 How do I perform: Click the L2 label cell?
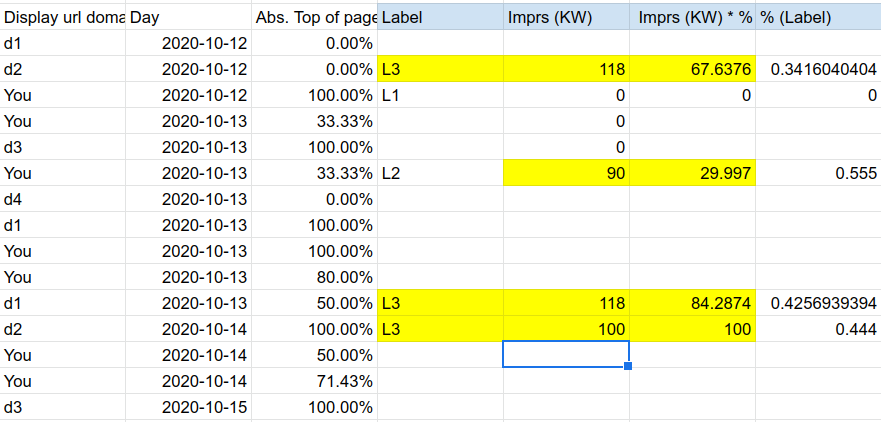440,173
